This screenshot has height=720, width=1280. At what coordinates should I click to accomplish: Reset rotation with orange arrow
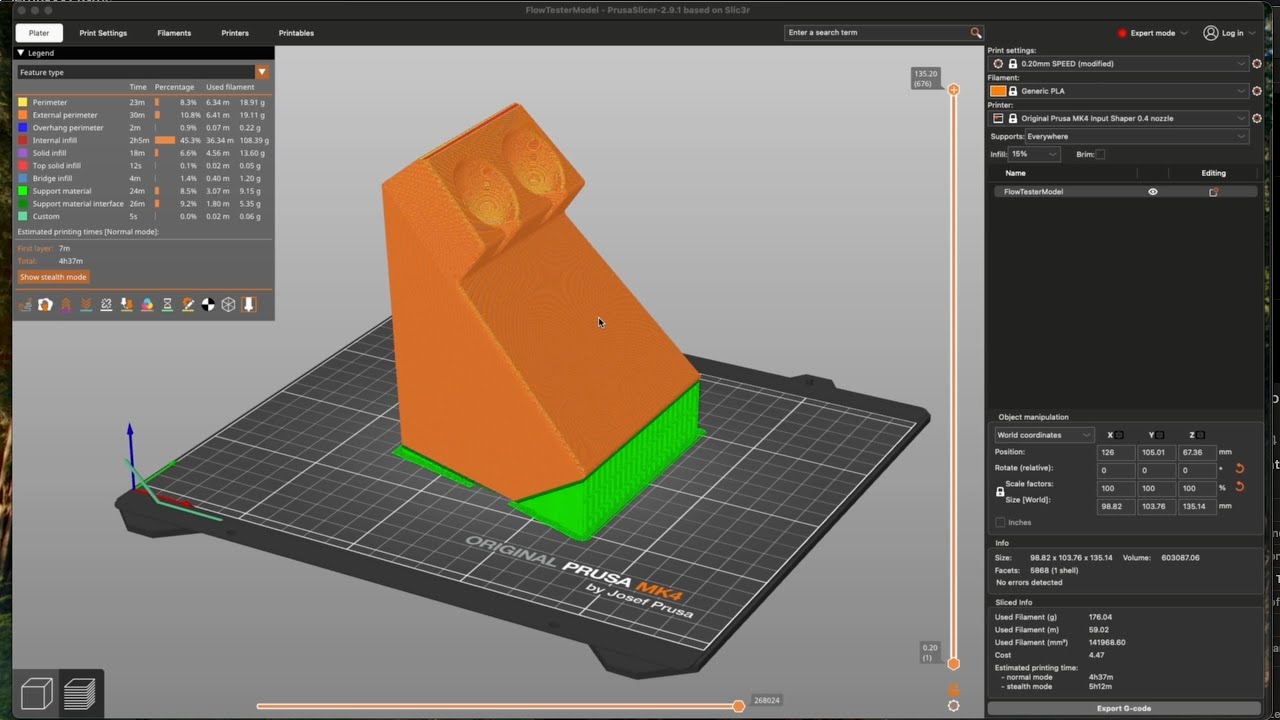point(1240,469)
